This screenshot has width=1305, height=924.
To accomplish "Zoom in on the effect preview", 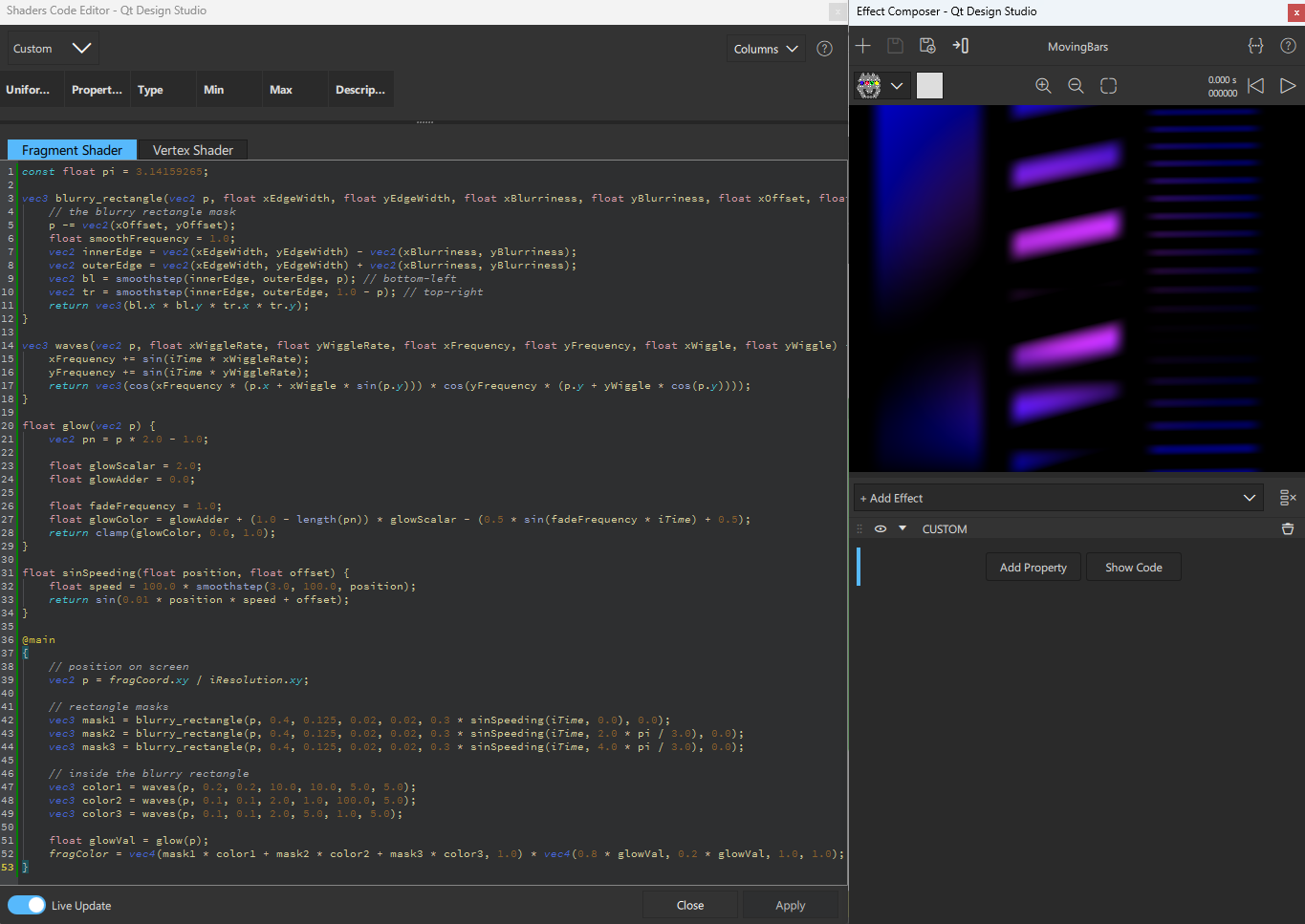I will (1043, 85).
